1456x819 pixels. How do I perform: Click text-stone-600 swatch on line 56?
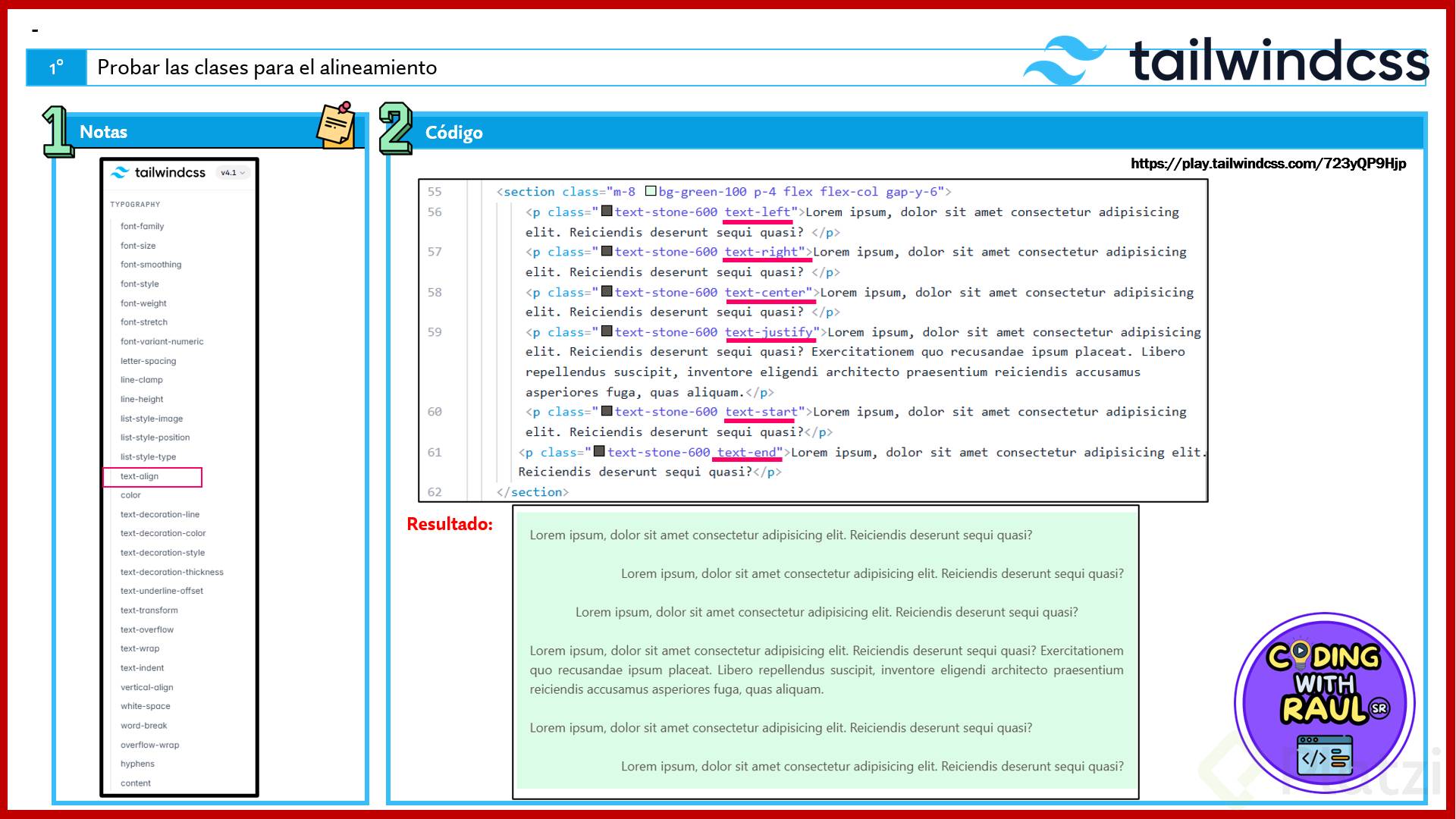607,212
